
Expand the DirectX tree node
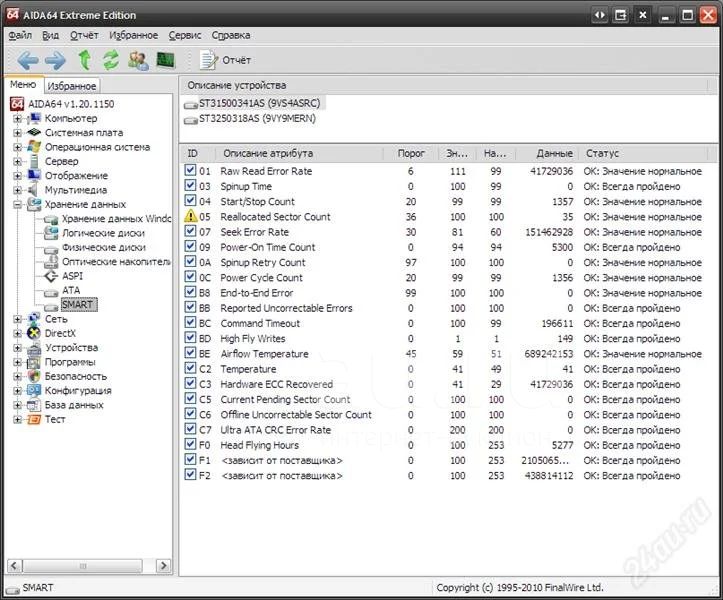(17, 333)
